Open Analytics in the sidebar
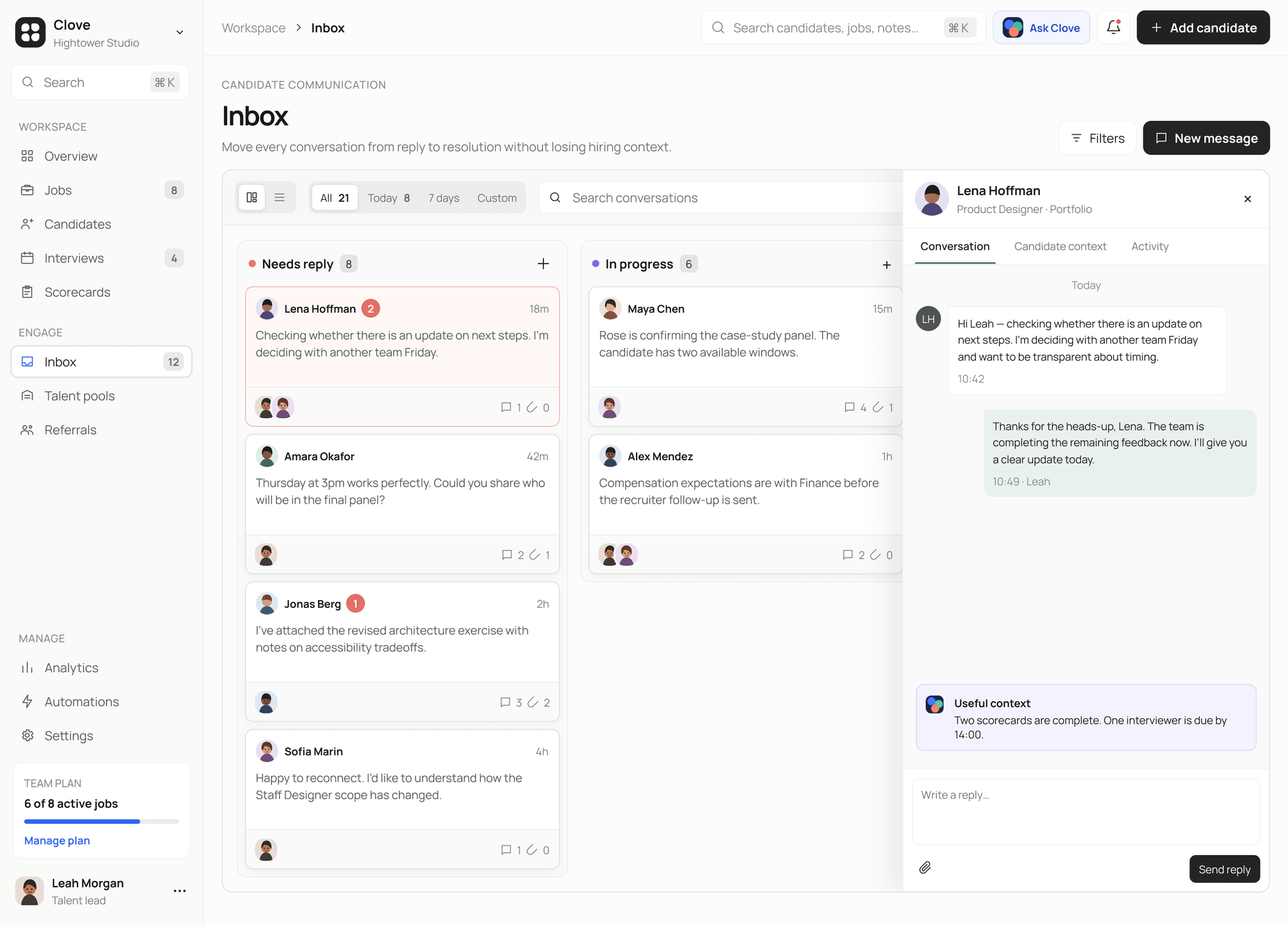Viewport: 1288px width, 925px height. pos(101,668)
